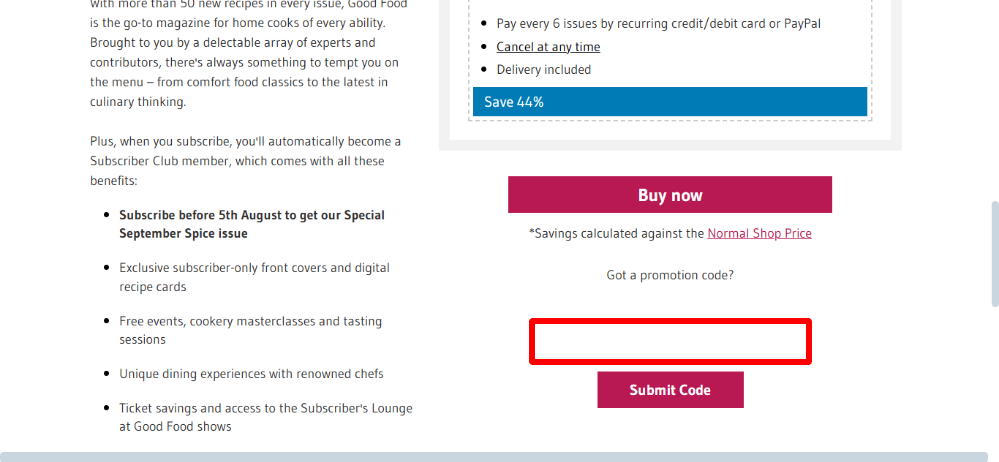The width and height of the screenshot is (999, 462).
Task: Click the Special September Spice issue bullet
Action: [251, 224]
